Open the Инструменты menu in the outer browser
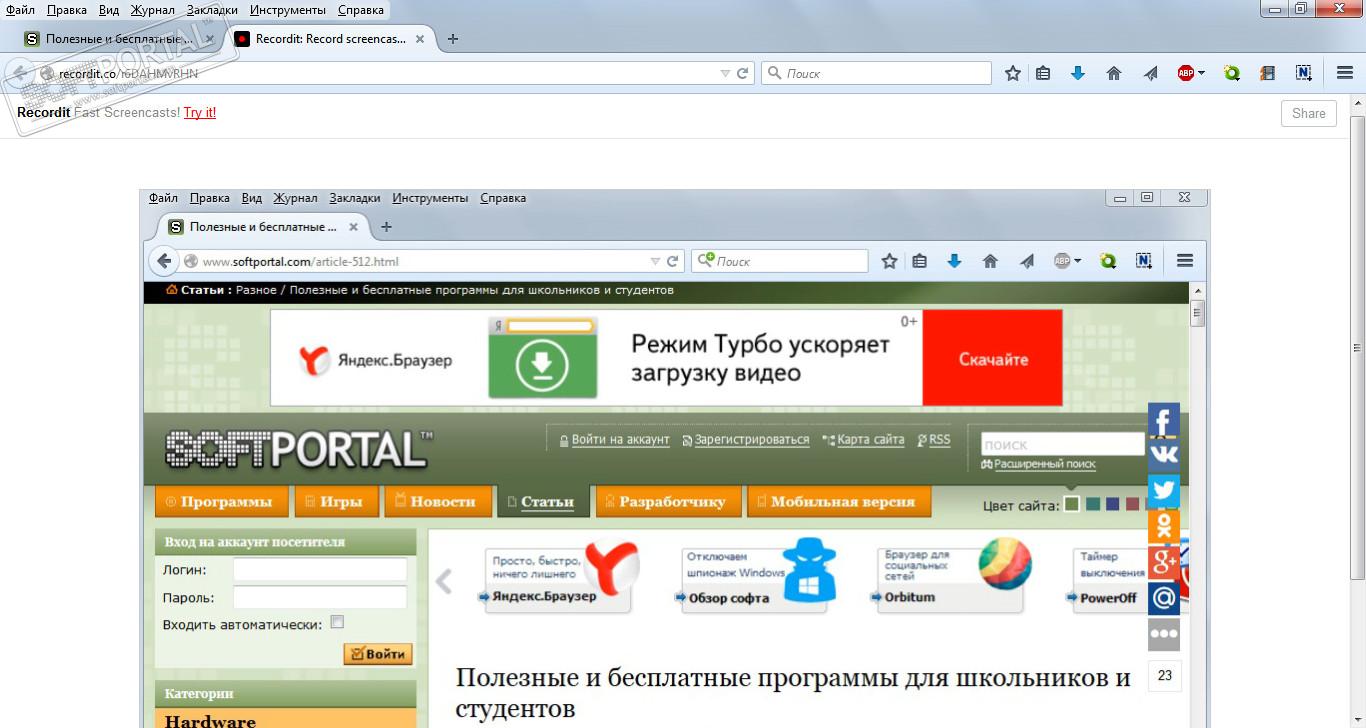Viewport: 1366px width, 728px height. pyautogui.click(x=288, y=10)
